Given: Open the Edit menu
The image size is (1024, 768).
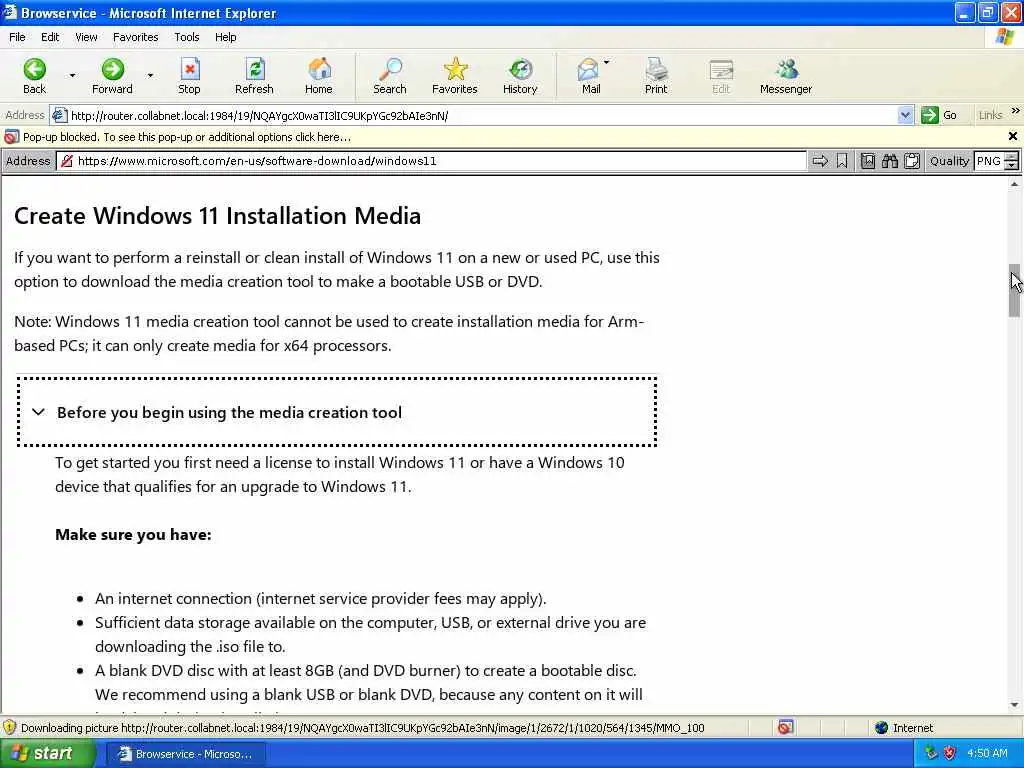Looking at the screenshot, I should [50, 37].
